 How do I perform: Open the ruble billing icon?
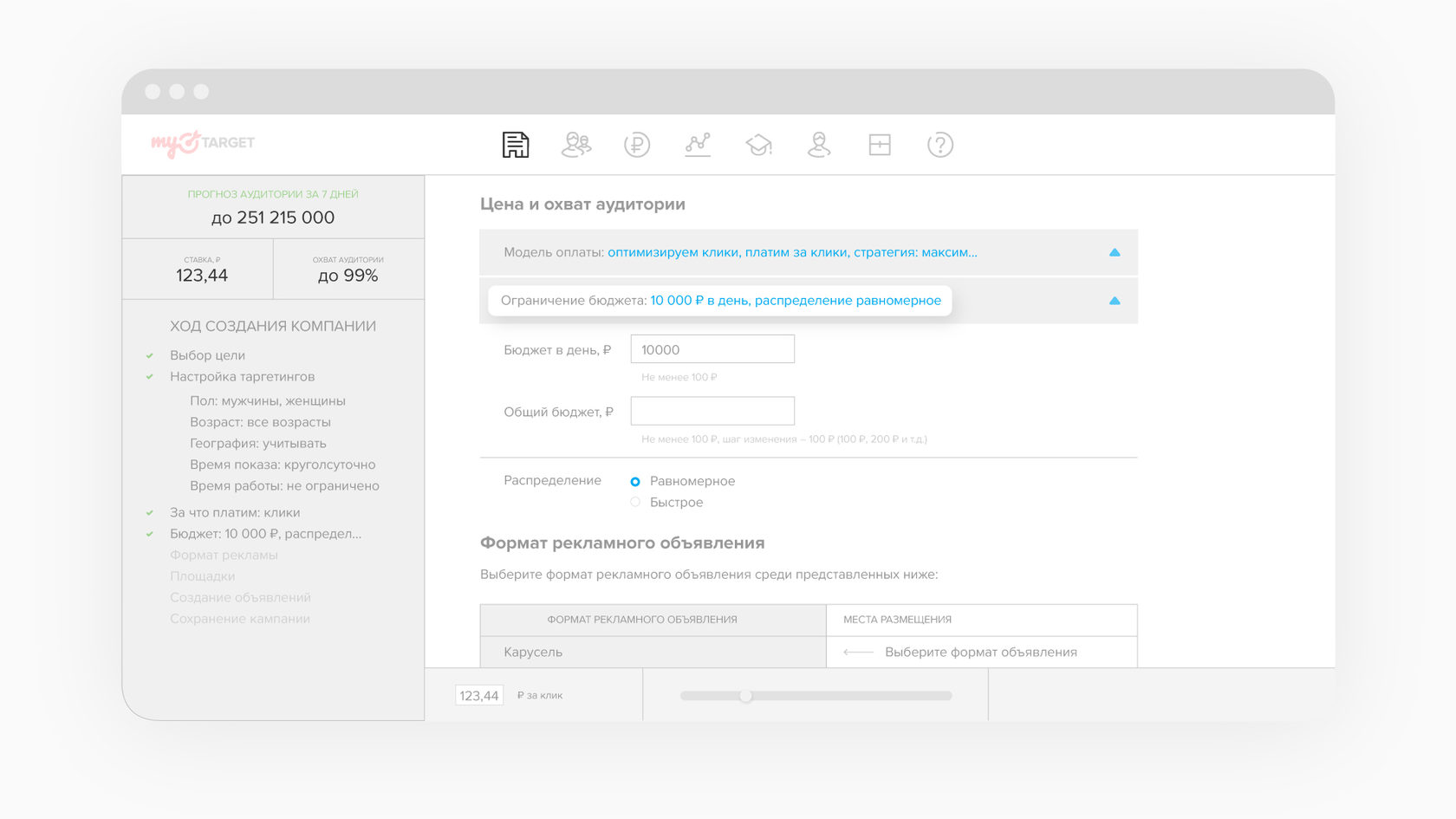pos(637,145)
